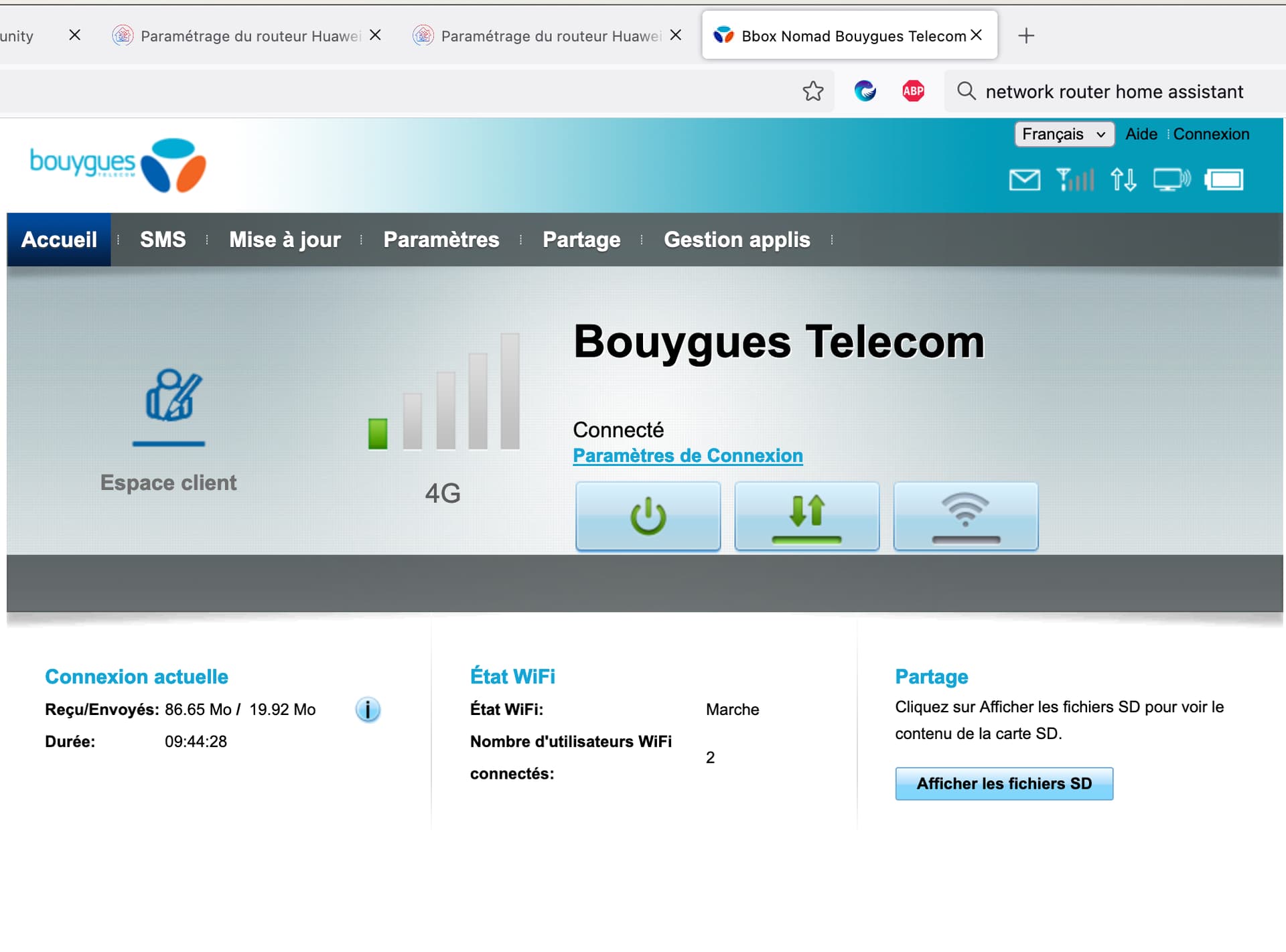This screenshot has height=952, width=1286.
Task: Open the Partage menu
Action: 581,240
